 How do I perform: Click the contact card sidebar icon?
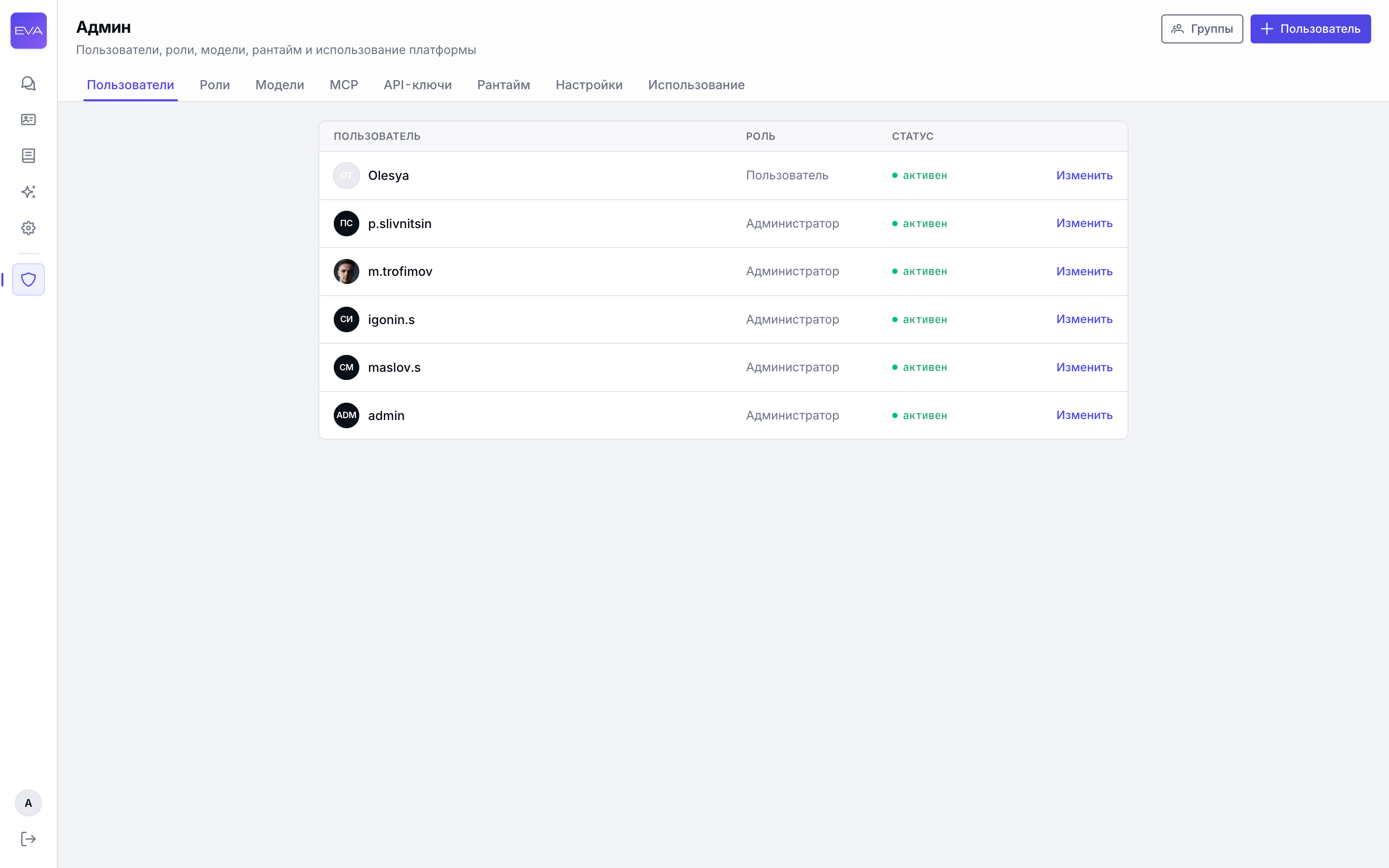(x=28, y=120)
